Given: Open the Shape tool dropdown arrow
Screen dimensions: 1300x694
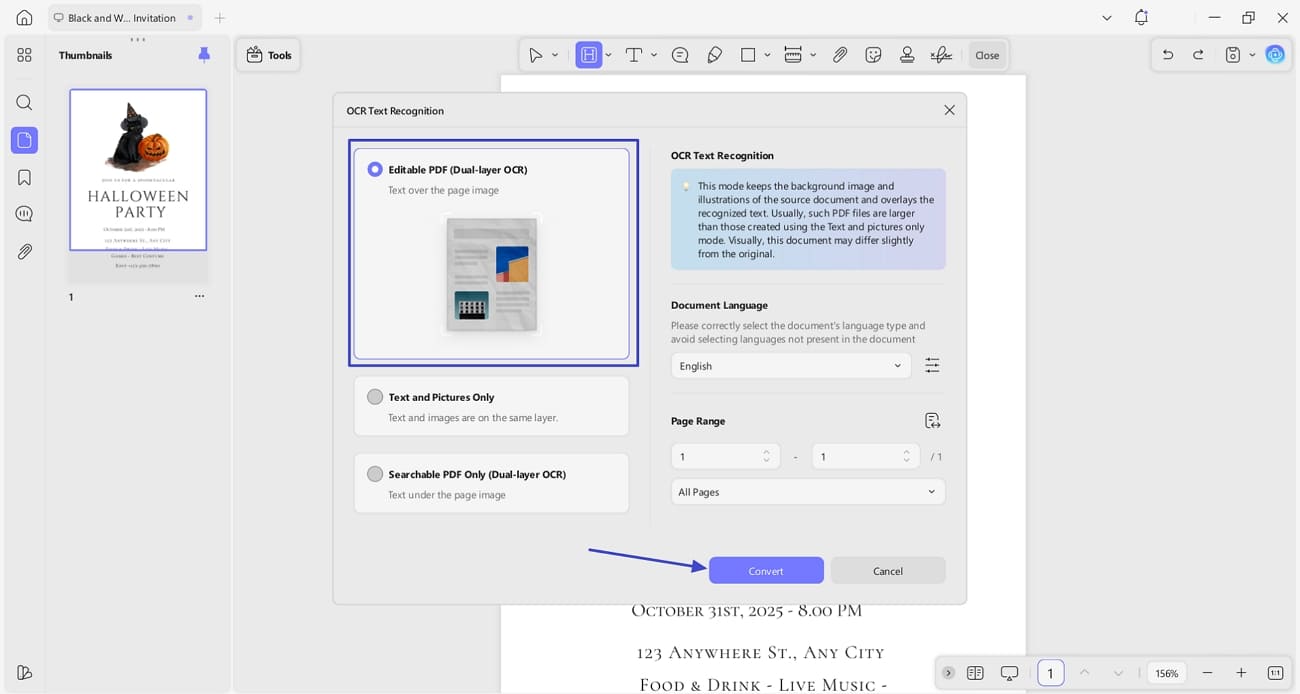Looking at the screenshot, I should point(767,55).
